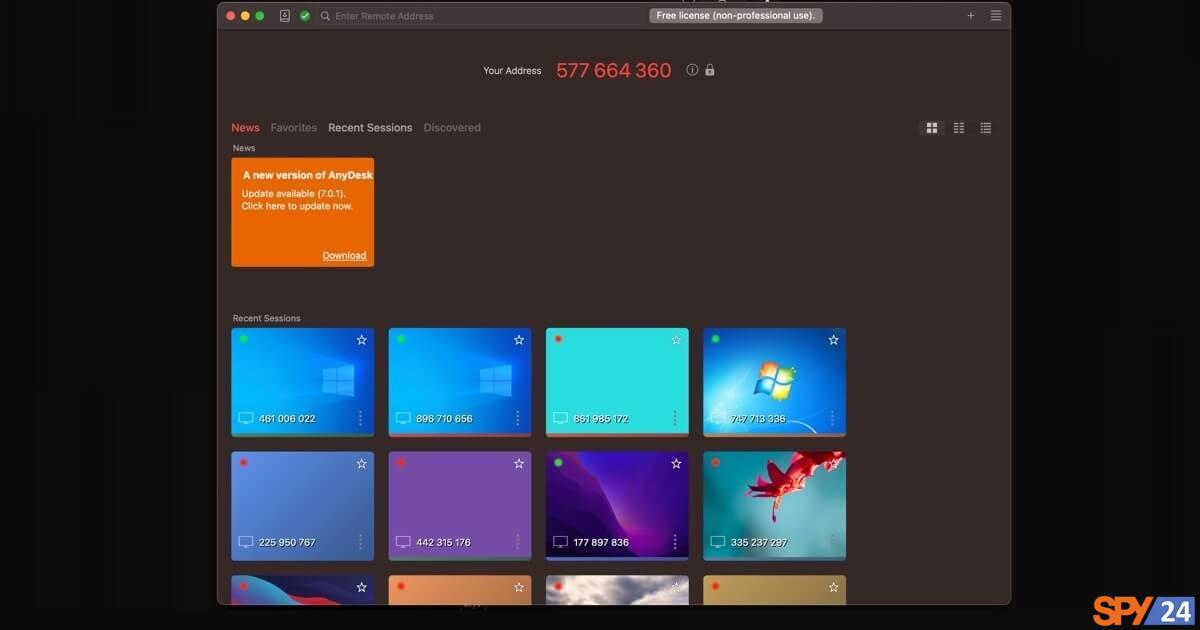Click the Free license badge in the title bar
Image resolution: width=1200 pixels, height=630 pixels.
pyautogui.click(x=736, y=15)
